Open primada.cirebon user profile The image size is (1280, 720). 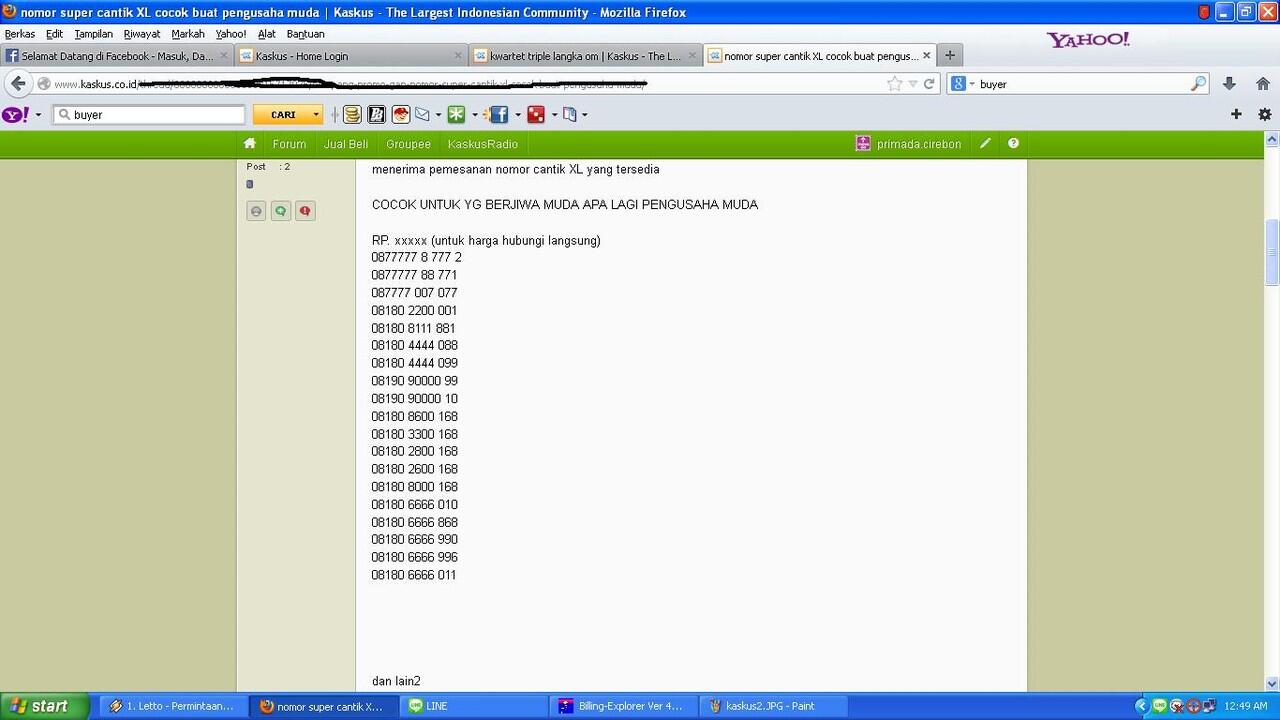point(908,144)
